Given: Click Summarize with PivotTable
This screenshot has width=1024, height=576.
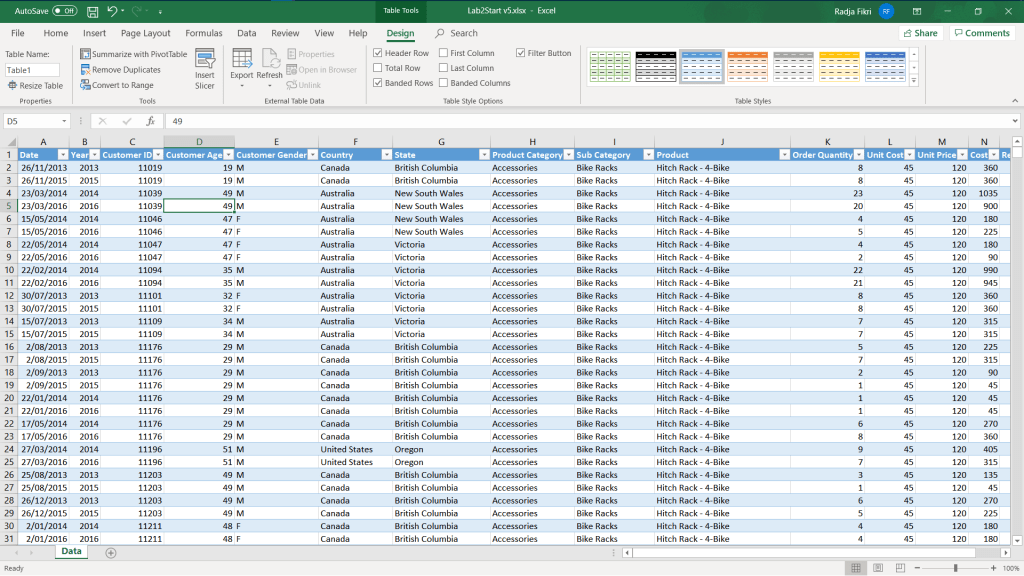Looking at the screenshot, I should [x=133, y=54].
